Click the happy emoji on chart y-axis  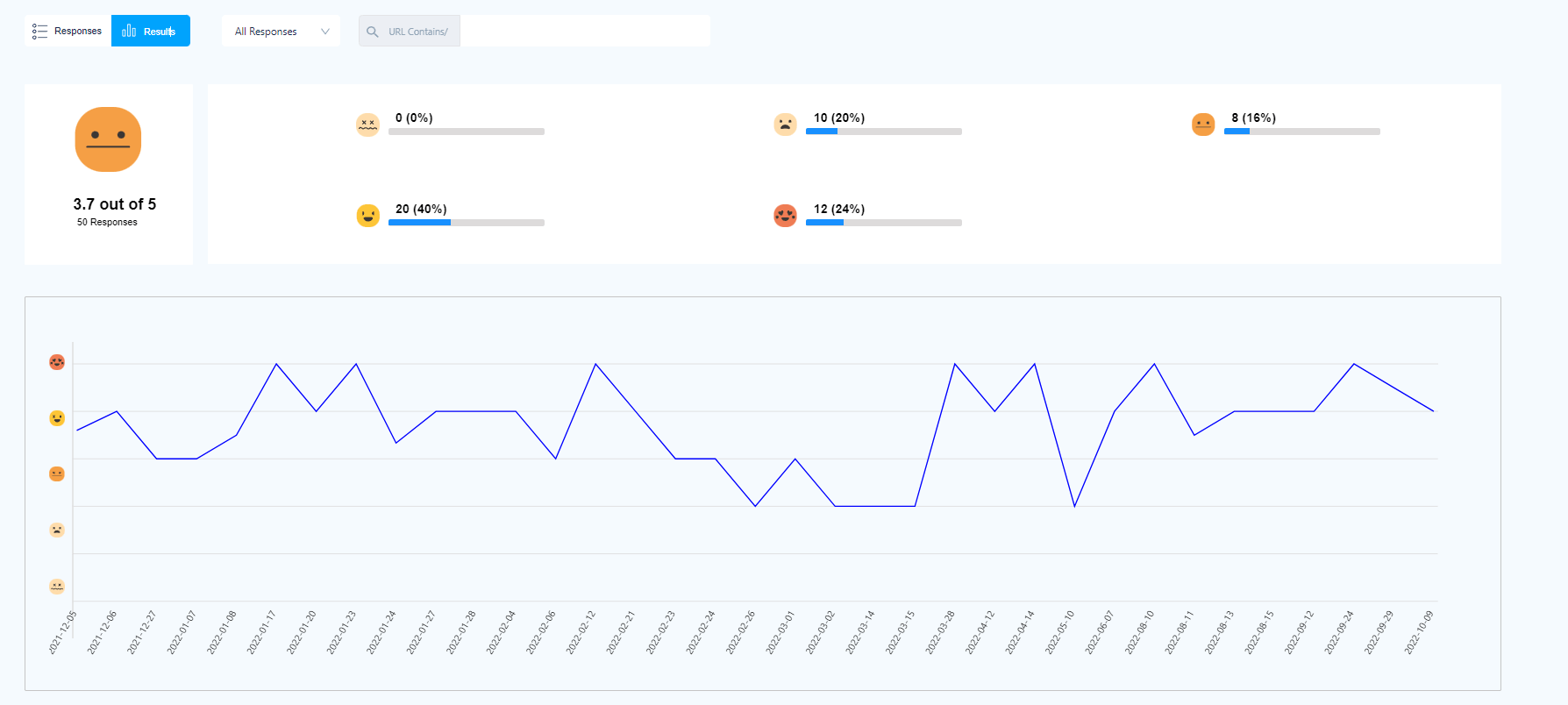coord(57,418)
